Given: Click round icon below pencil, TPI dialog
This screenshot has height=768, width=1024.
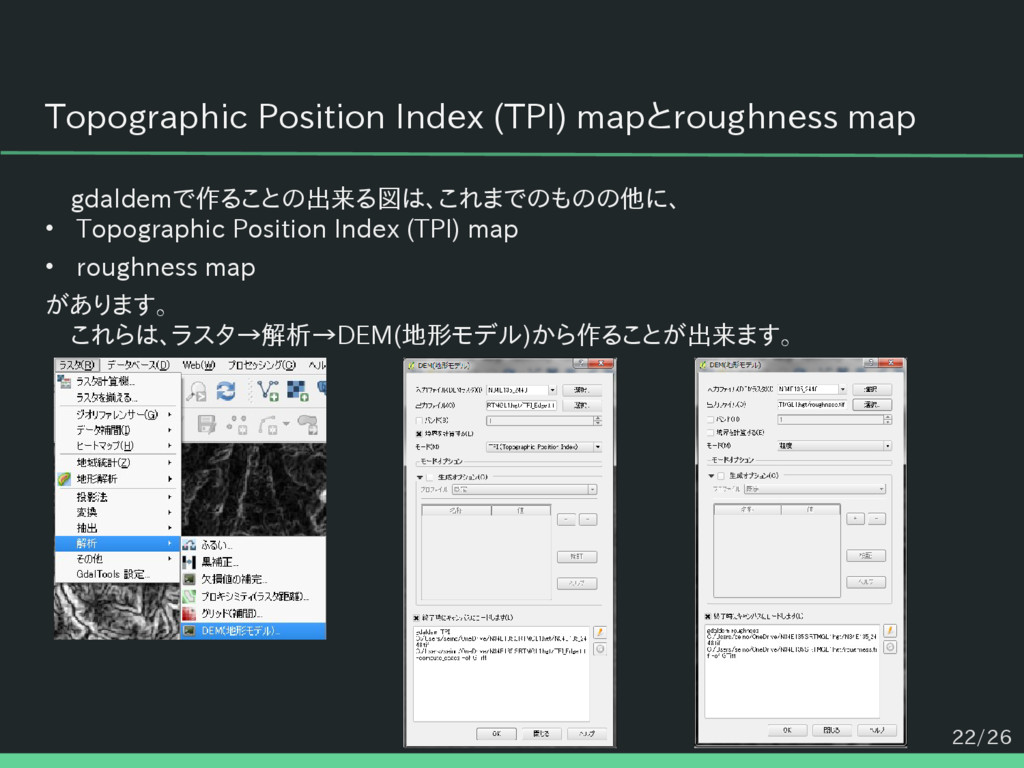Looking at the screenshot, I should 600,648.
